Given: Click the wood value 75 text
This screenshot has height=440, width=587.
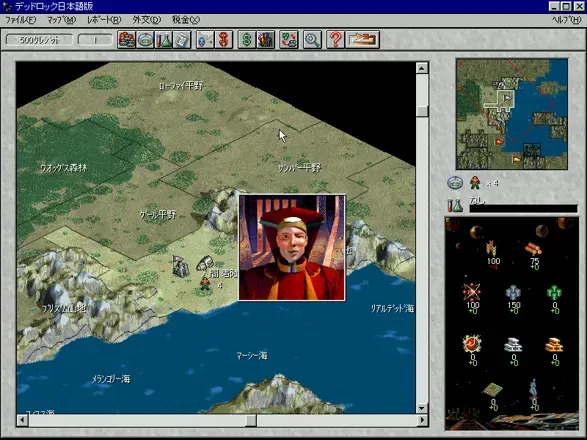Looking at the screenshot, I should point(534,261).
